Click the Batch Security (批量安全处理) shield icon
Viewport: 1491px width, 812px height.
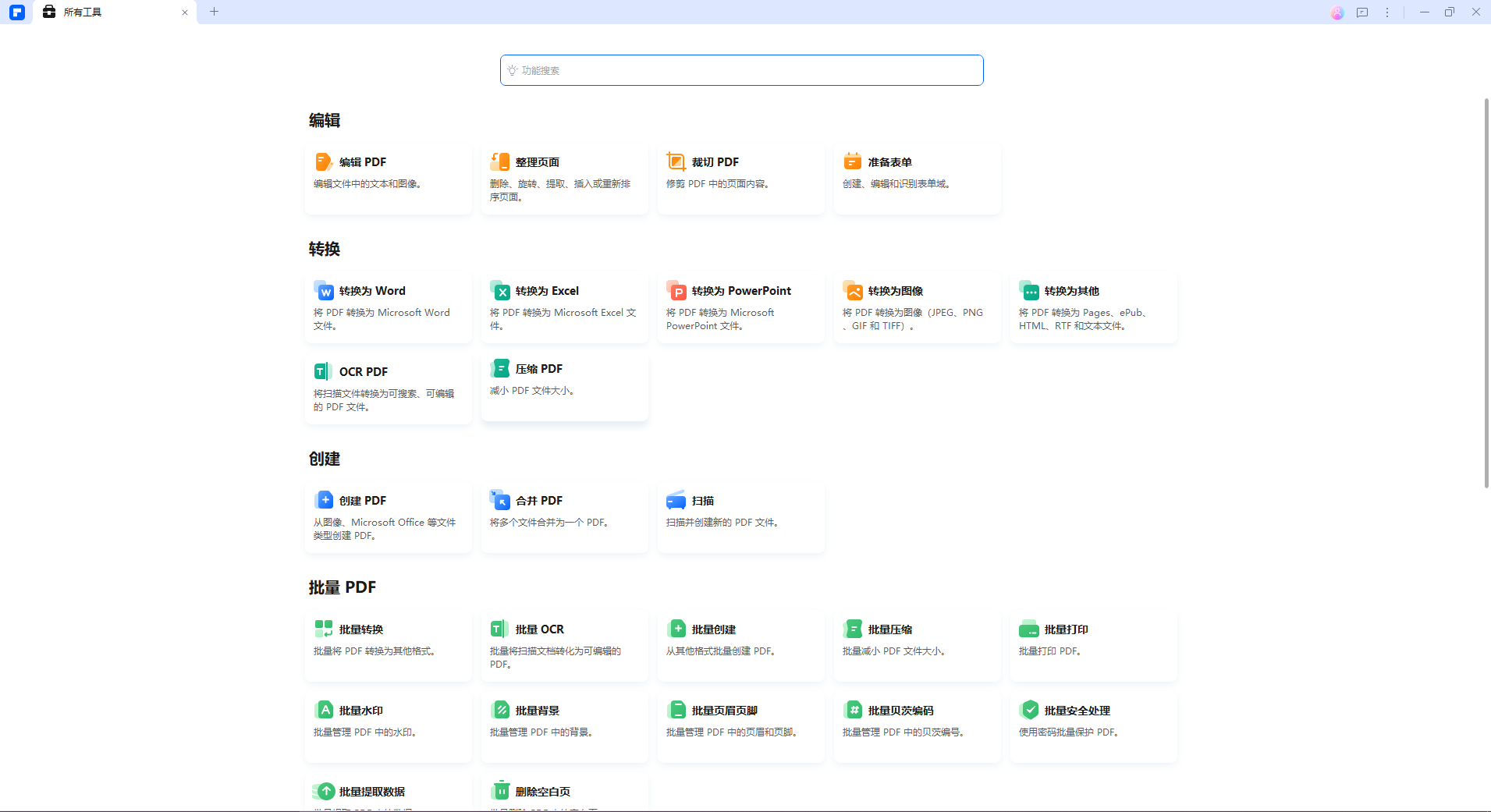click(x=1029, y=710)
